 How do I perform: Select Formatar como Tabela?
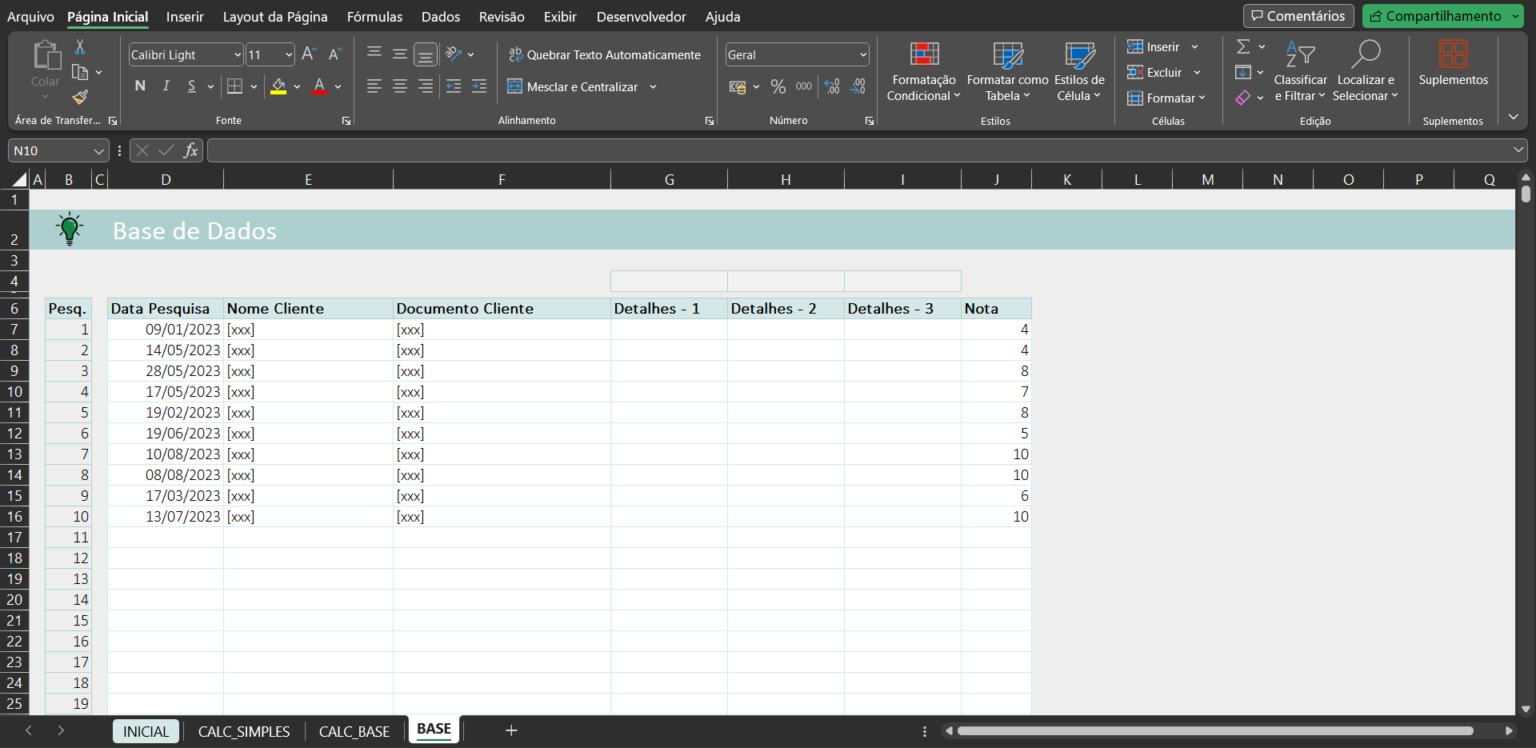click(1006, 70)
